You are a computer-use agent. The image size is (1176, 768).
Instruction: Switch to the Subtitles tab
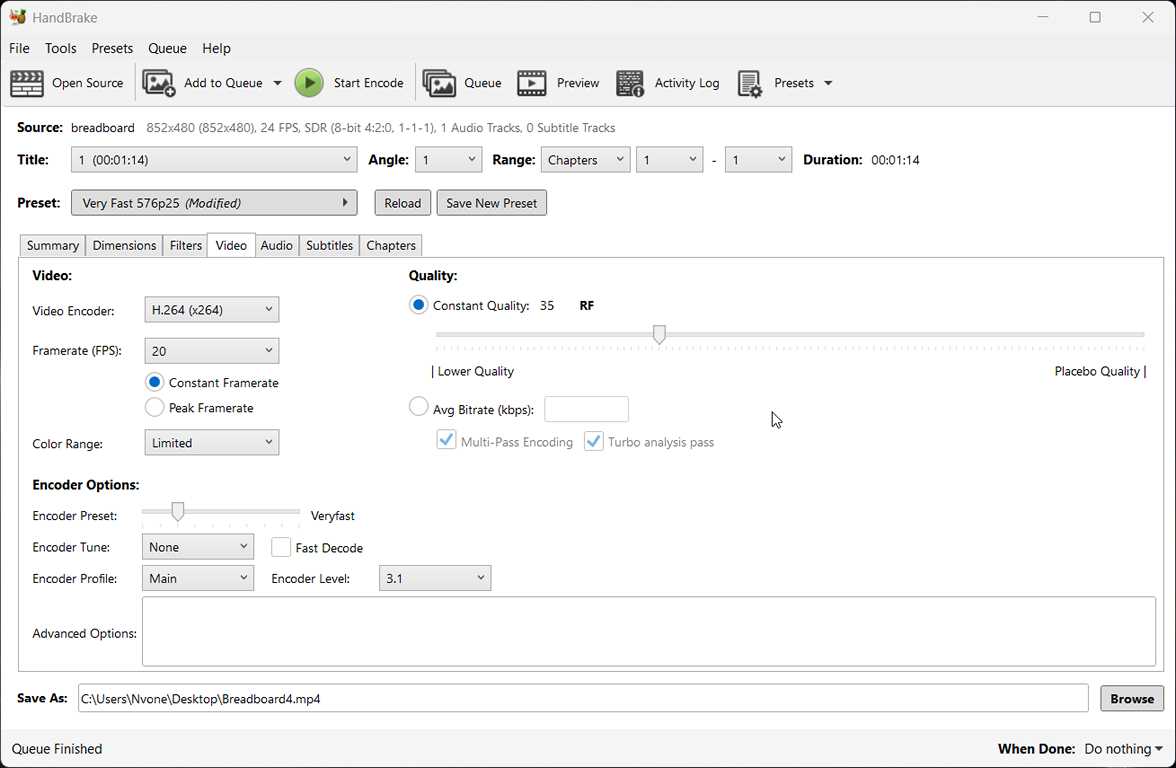tap(329, 245)
